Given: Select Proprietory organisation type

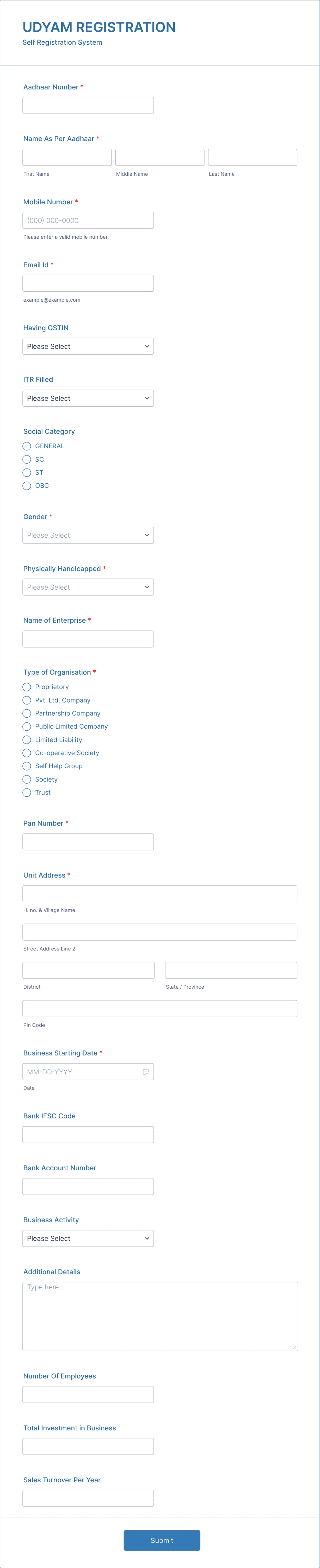Looking at the screenshot, I should 27,687.
